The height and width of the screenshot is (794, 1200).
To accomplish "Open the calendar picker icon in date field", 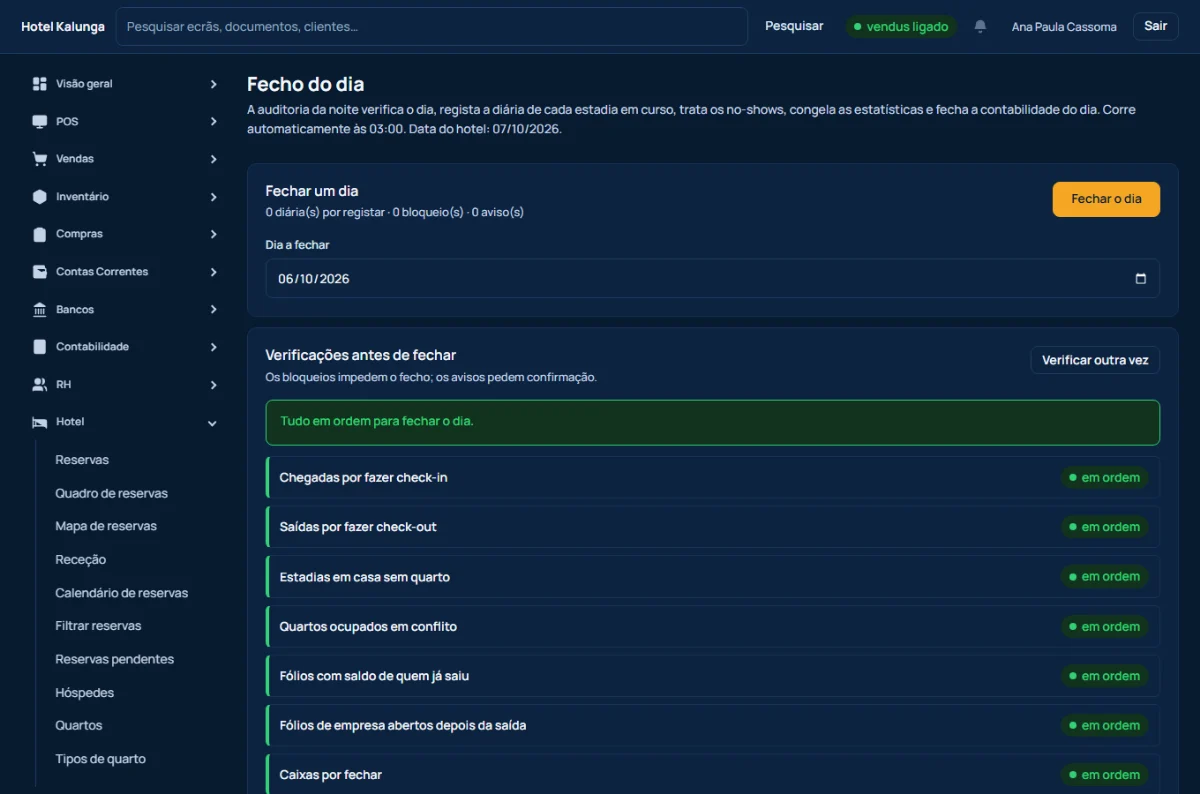I will [1141, 279].
